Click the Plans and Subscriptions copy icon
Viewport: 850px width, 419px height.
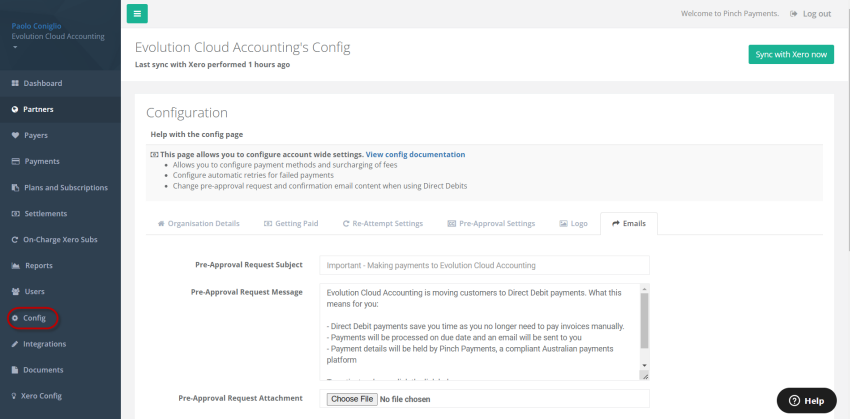coord(15,188)
